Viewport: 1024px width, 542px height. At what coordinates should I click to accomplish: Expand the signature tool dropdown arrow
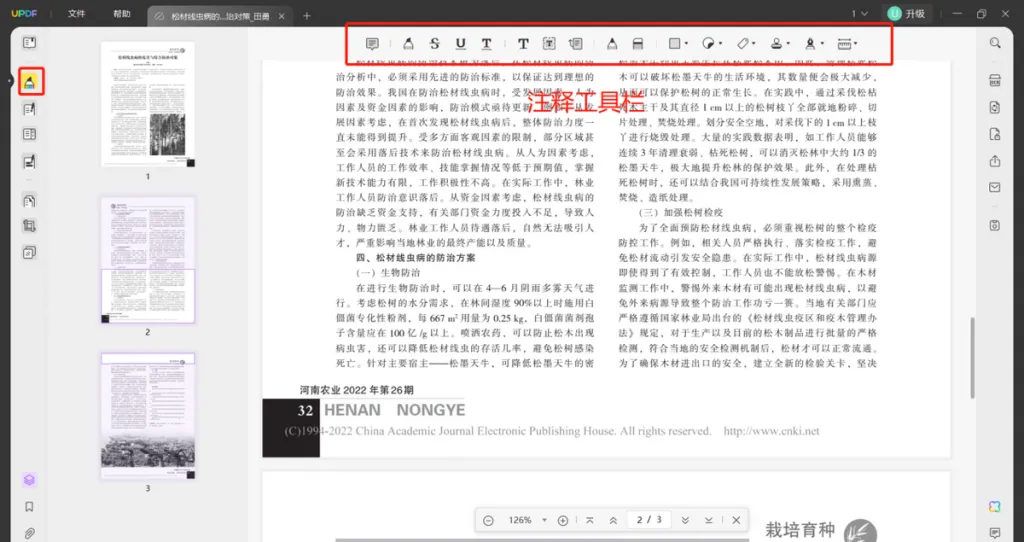pyautogui.click(x=822, y=44)
